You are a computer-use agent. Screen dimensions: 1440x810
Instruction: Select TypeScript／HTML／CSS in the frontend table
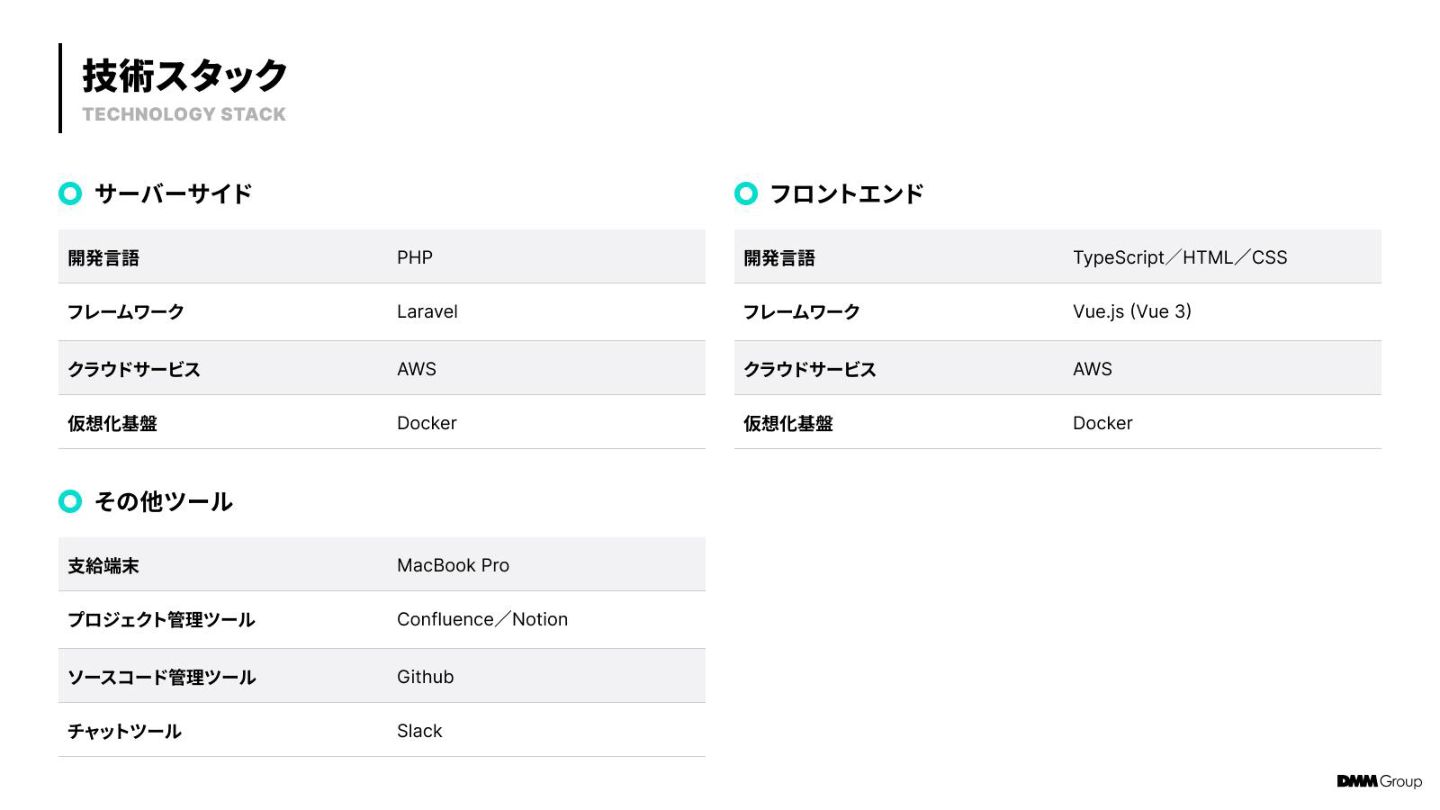1180,258
